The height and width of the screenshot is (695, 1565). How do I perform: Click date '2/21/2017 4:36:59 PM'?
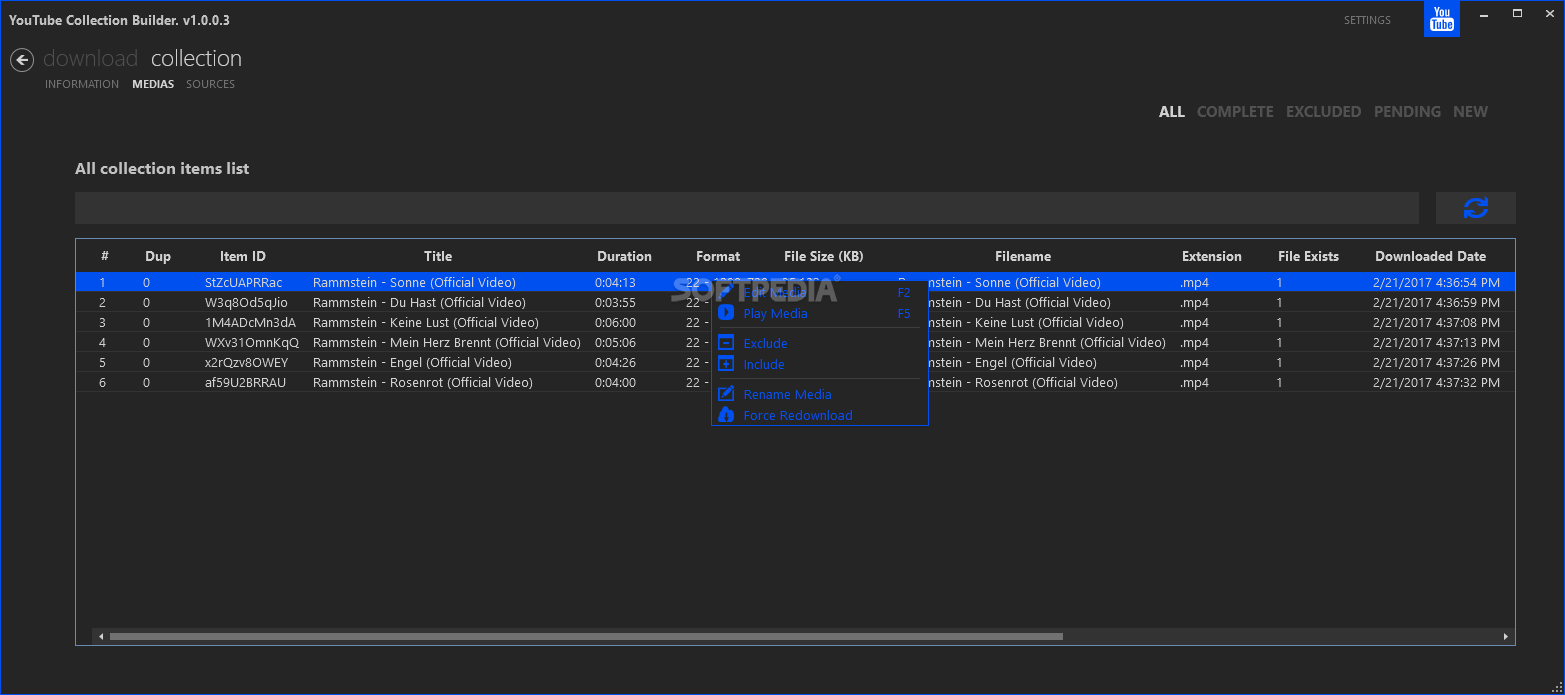tap(1436, 303)
